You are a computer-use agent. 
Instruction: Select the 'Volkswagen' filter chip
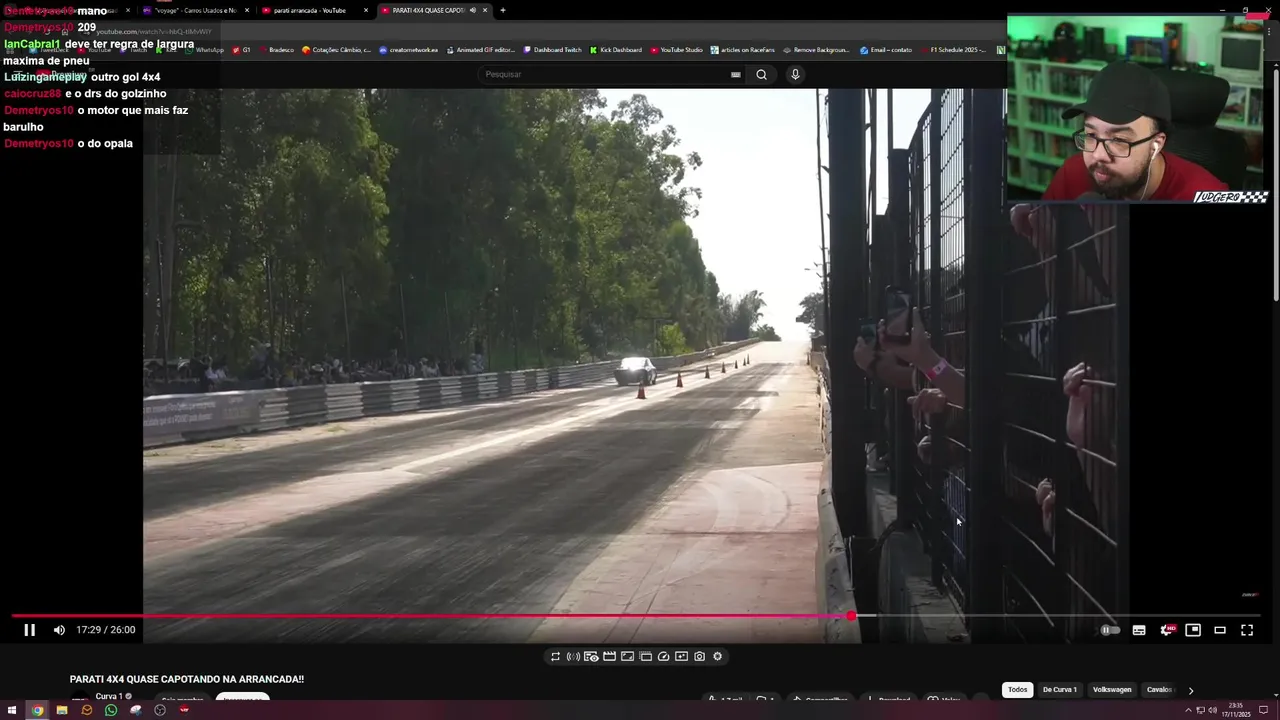point(1112,689)
